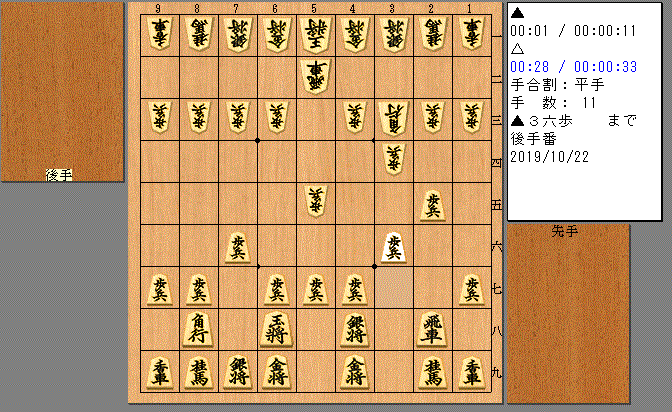Select gote's pawn at 1三
The image size is (672, 412).
coord(472,117)
